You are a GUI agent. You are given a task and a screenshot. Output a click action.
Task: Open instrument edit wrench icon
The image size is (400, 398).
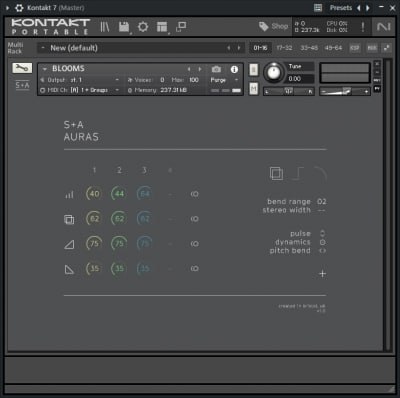click(22, 68)
